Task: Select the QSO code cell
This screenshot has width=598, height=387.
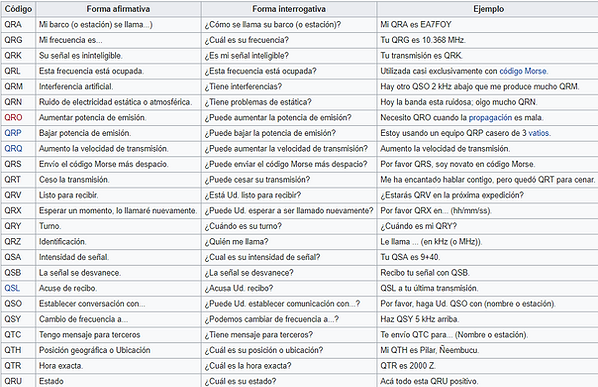Action: click(x=18, y=303)
